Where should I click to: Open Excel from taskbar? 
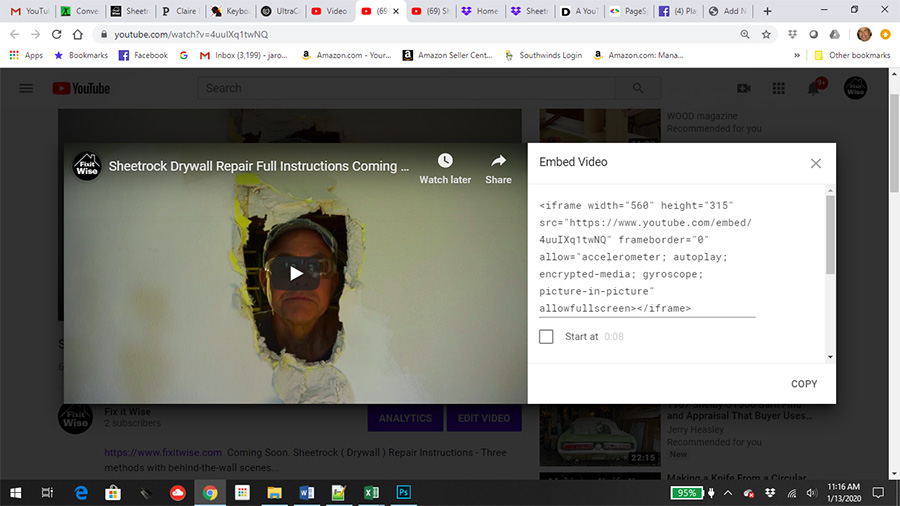pos(371,493)
